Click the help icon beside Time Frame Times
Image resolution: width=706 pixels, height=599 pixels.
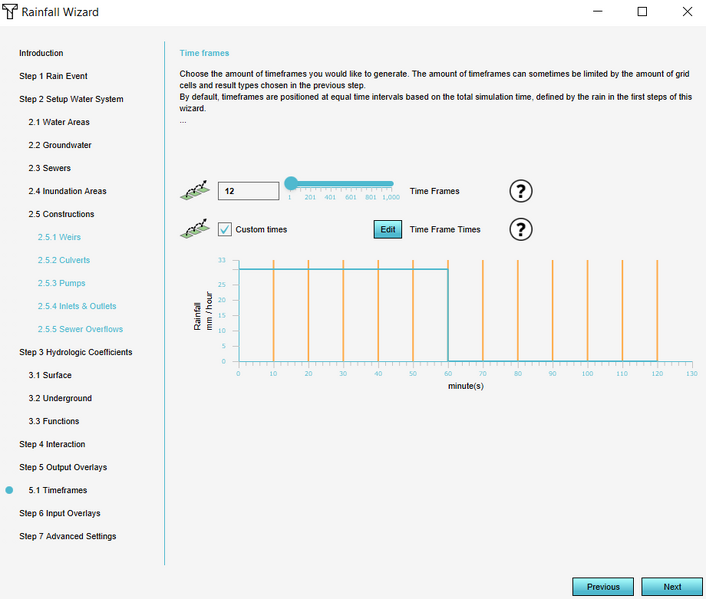[520, 229]
